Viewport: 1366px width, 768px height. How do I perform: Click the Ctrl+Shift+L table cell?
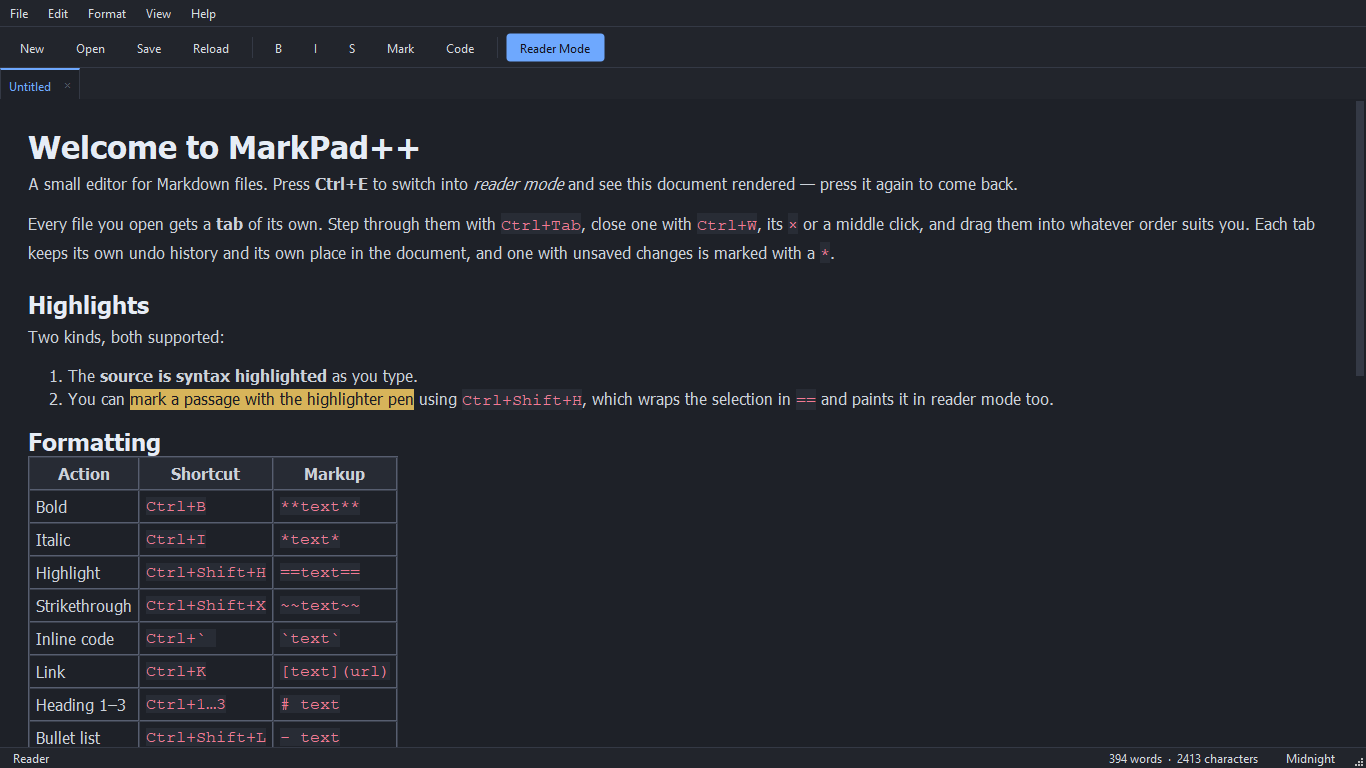tap(206, 734)
